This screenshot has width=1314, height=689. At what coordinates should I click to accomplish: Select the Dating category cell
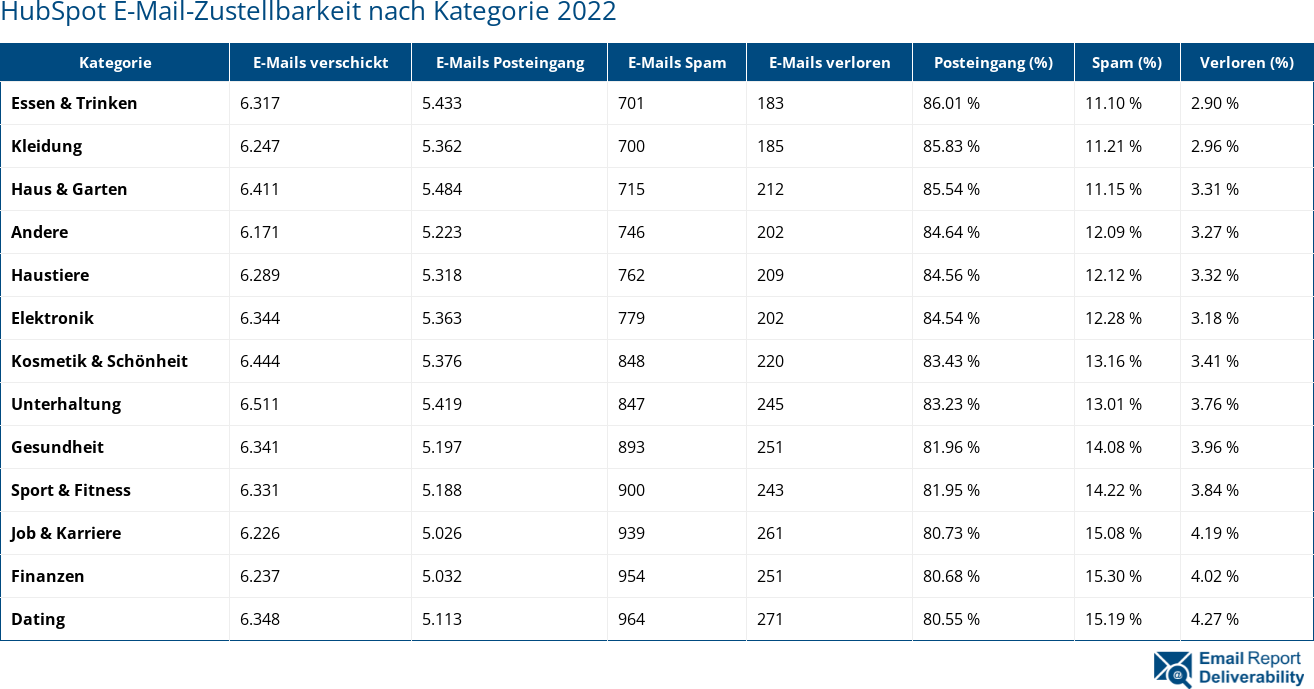[x=38, y=619]
